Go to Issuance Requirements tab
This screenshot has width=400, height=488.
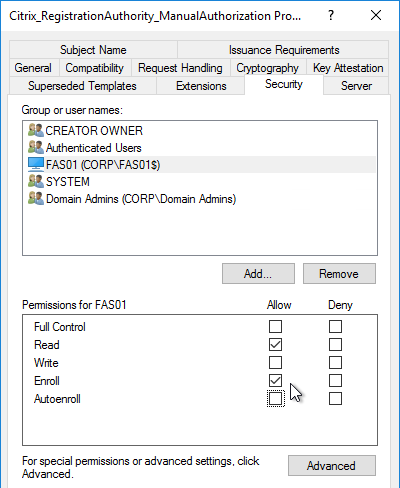coord(284,50)
